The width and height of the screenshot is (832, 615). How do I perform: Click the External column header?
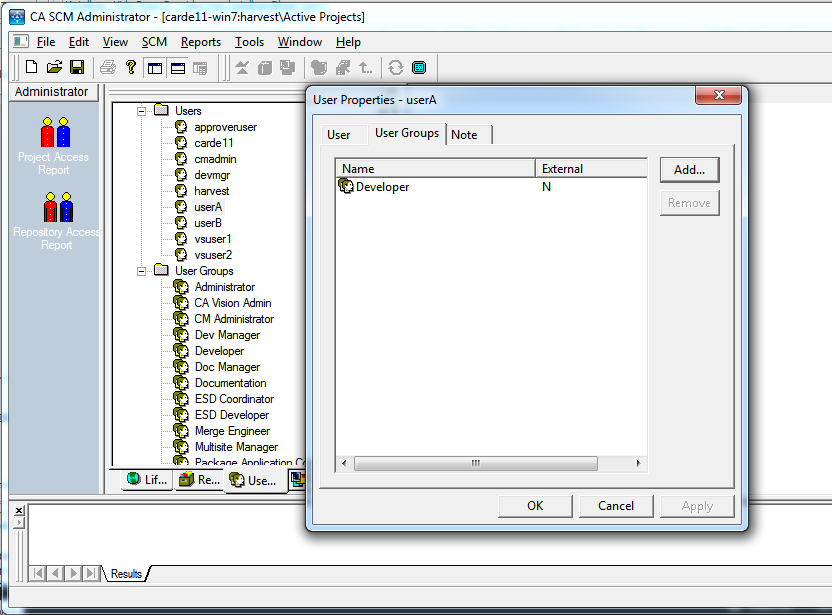click(x=591, y=169)
